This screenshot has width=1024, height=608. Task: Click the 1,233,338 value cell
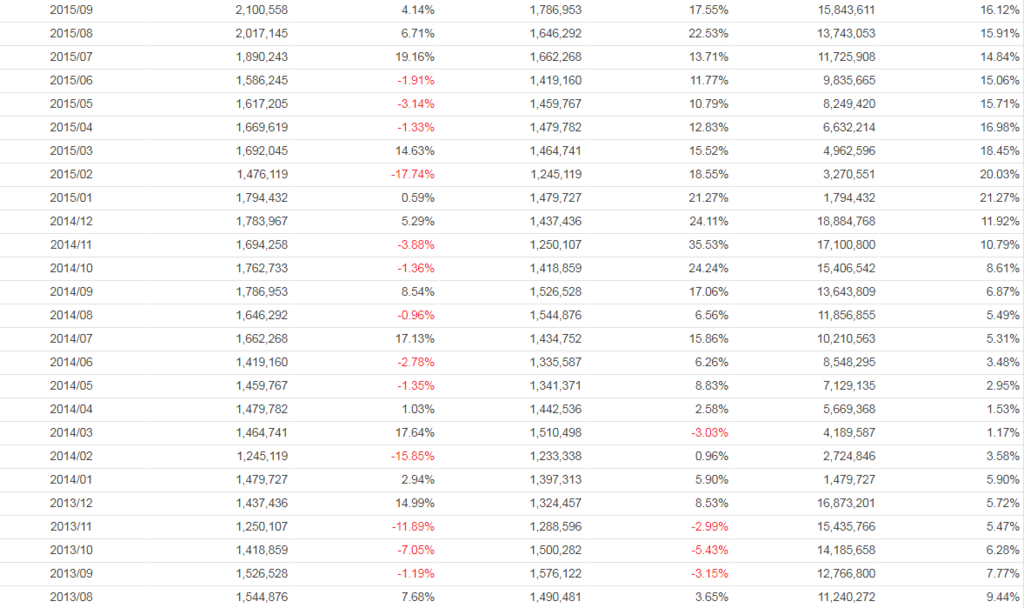(x=555, y=456)
